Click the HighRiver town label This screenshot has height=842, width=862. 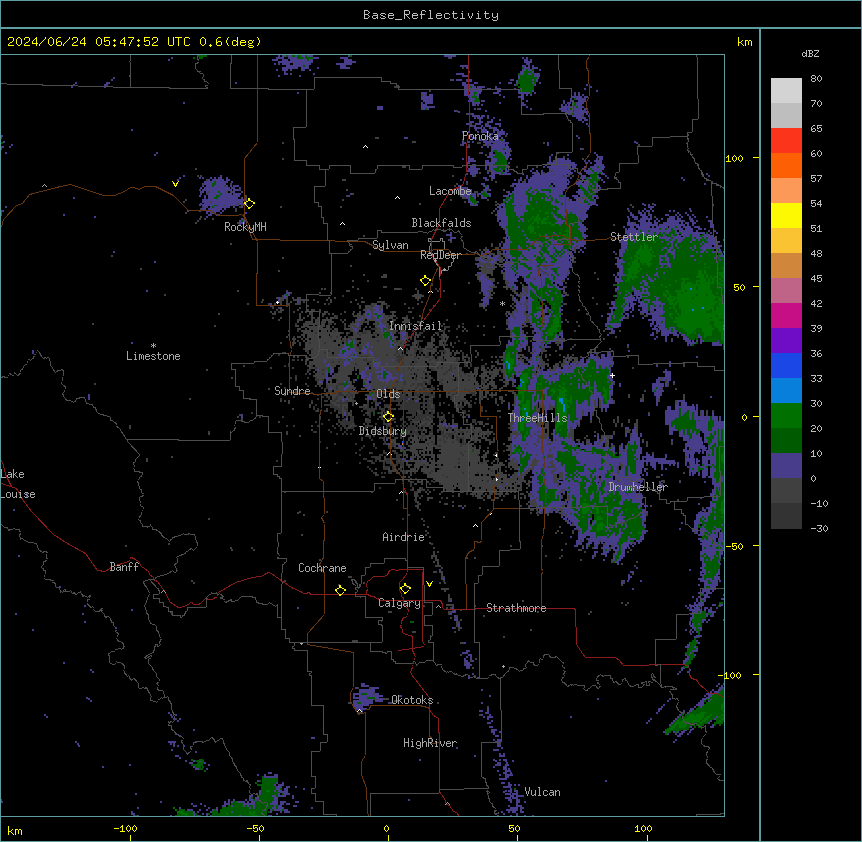coord(430,743)
